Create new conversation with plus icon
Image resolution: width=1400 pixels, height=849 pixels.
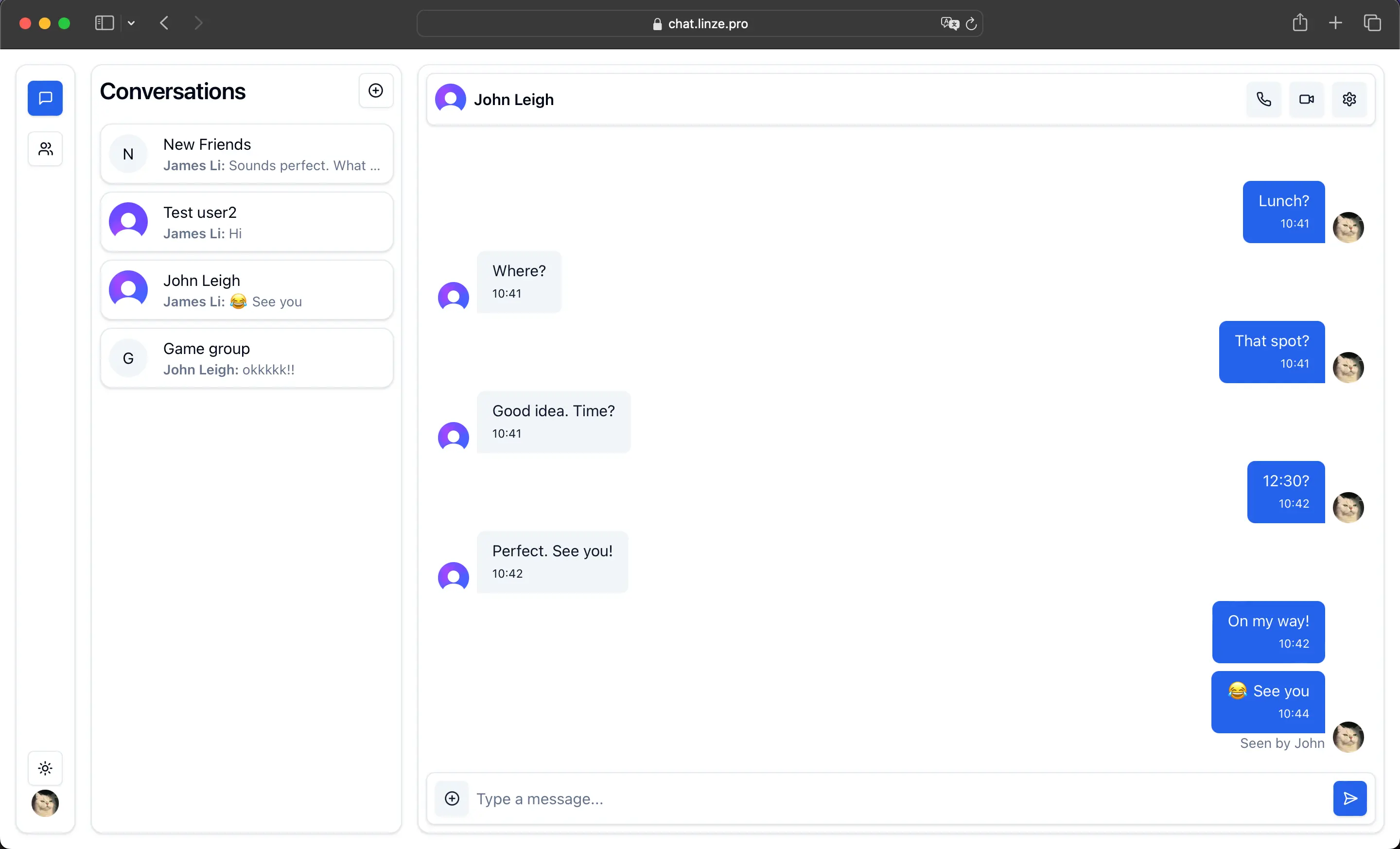[x=376, y=91]
